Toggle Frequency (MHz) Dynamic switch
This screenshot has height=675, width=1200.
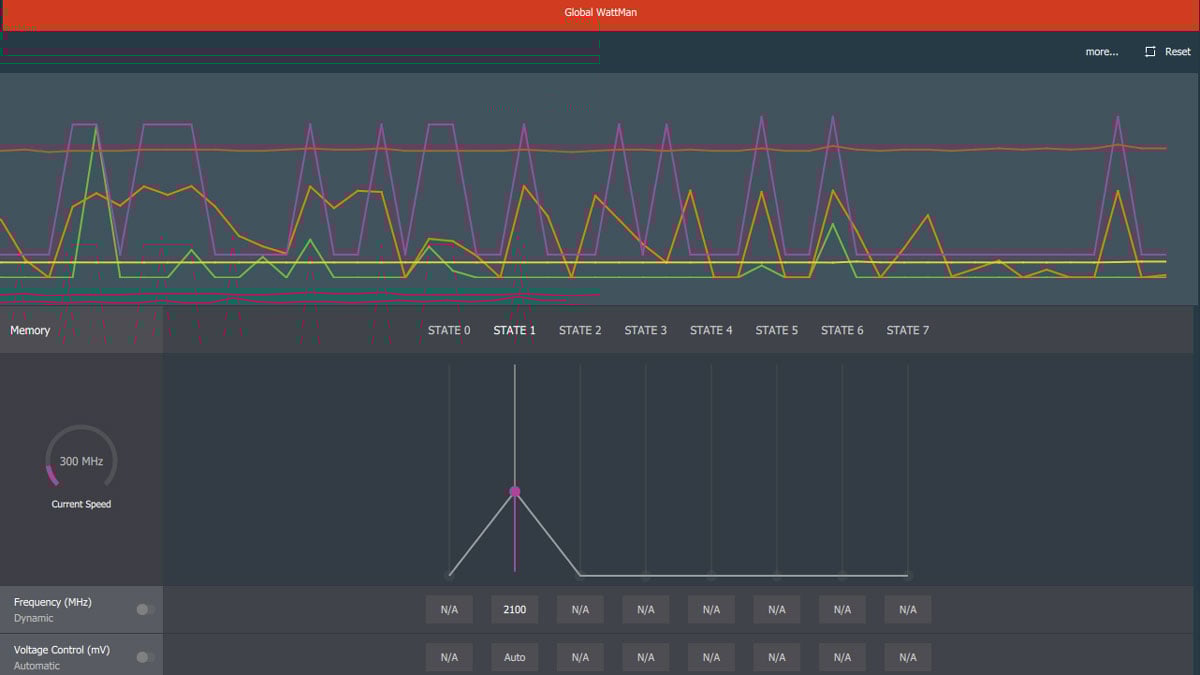(146, 609)
